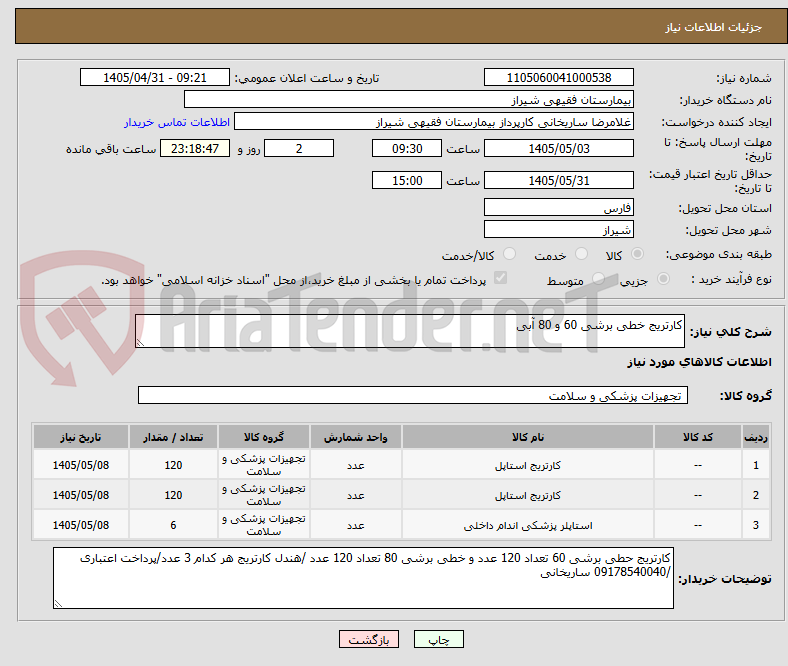Click the unit عدد in row 2

(x=356, y=496)
